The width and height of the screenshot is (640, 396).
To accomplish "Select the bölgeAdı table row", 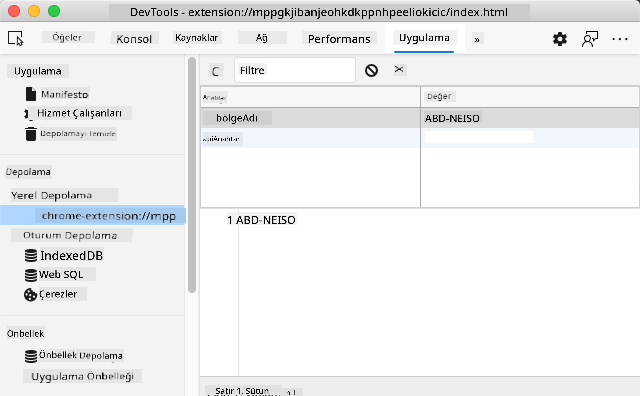I will tap(420, 118).
